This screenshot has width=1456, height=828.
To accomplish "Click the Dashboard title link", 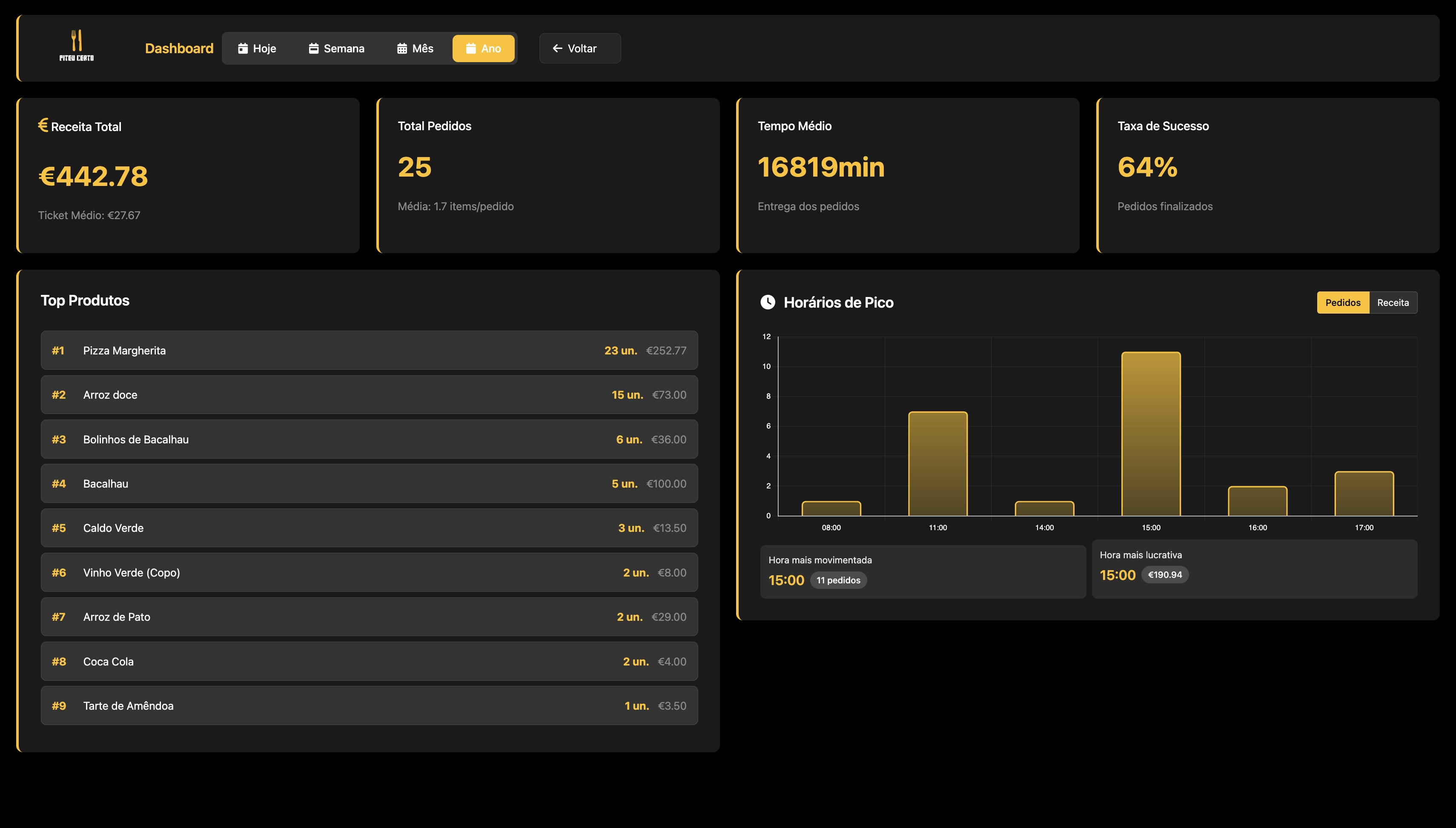I will (x=179, y=49).
